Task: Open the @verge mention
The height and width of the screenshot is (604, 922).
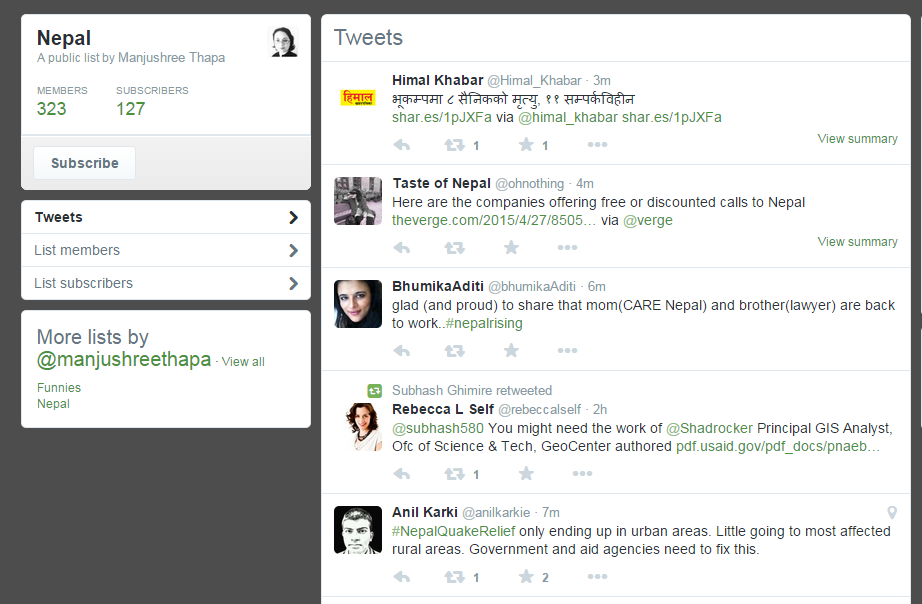Action: [647, 221]
